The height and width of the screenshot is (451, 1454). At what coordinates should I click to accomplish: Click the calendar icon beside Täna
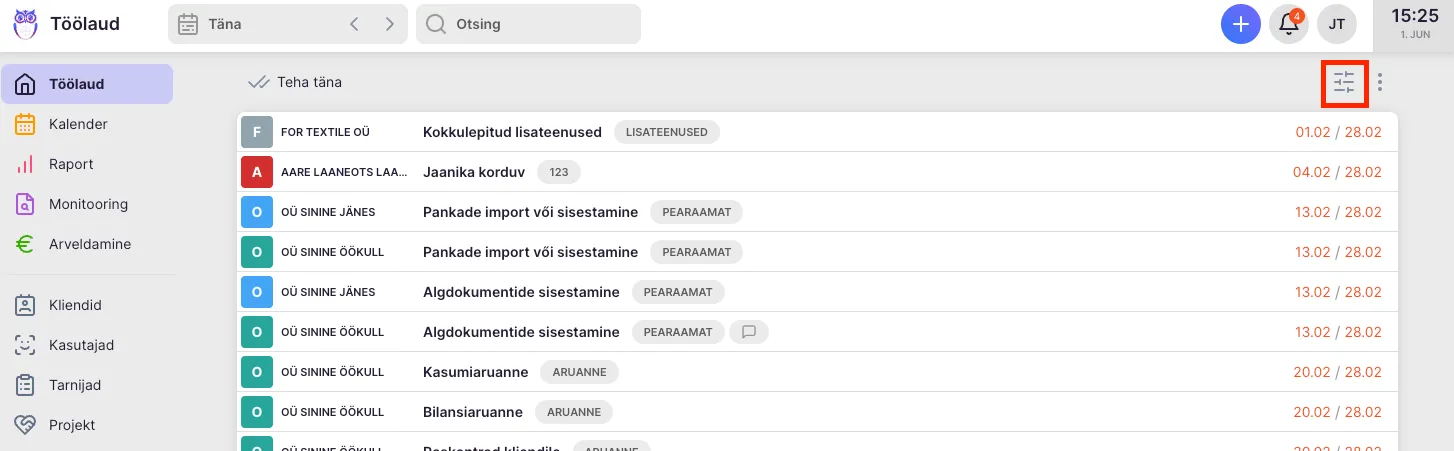click(x=187, y=24)
